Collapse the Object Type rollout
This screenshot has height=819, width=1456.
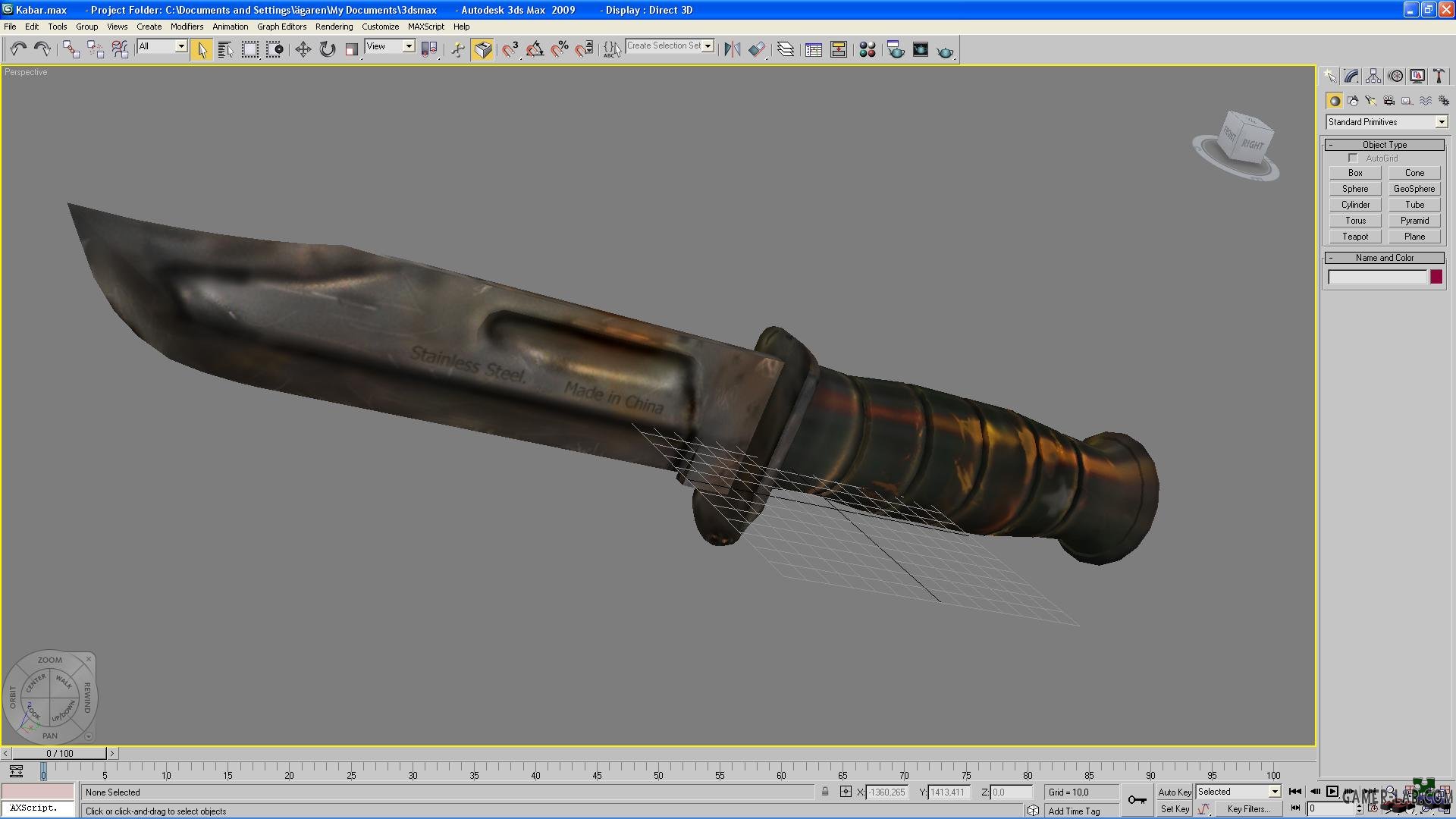pos(1385,145)
